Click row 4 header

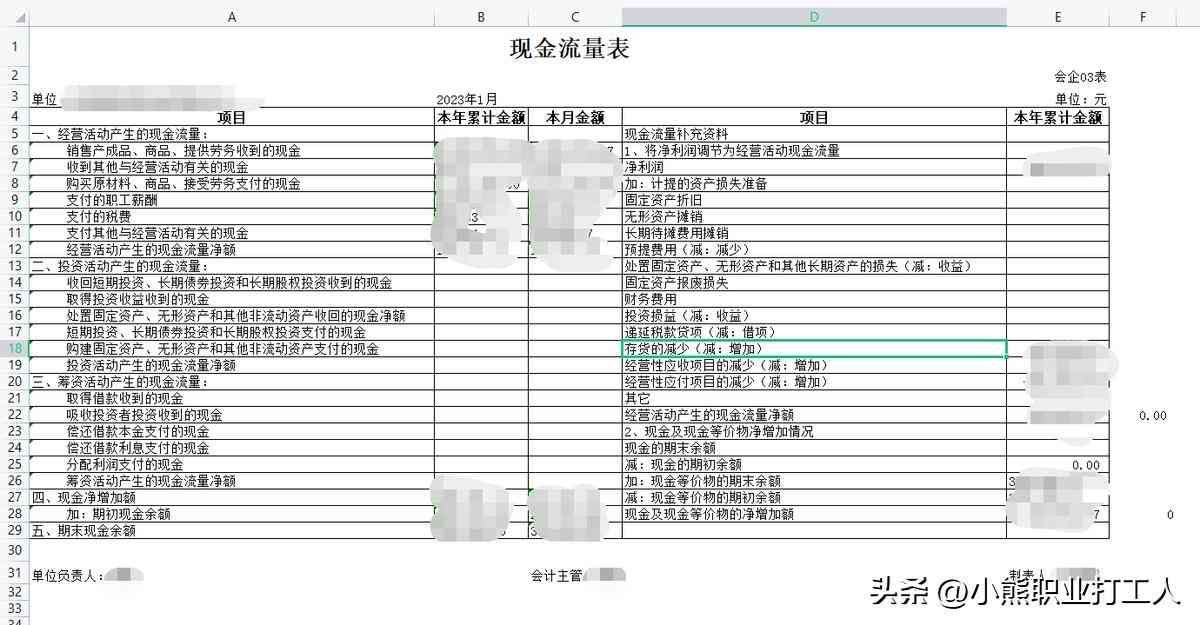point(14,117)
